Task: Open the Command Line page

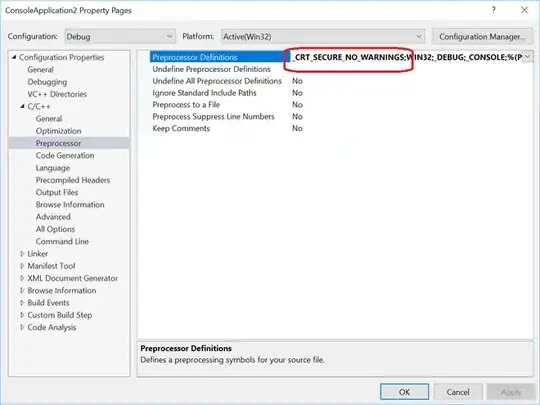Action: [62, 241]
